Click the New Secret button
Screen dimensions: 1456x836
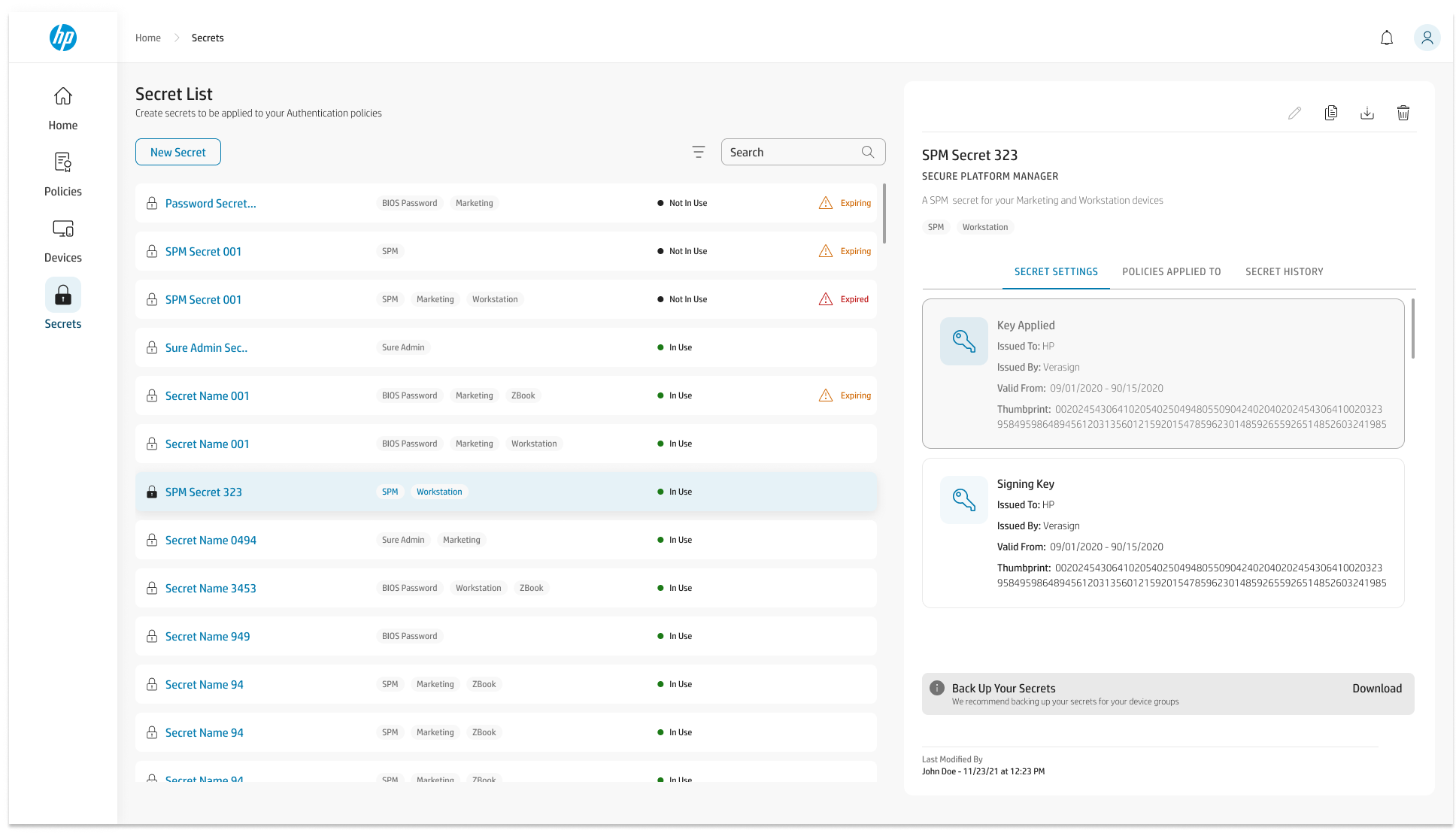177,151
